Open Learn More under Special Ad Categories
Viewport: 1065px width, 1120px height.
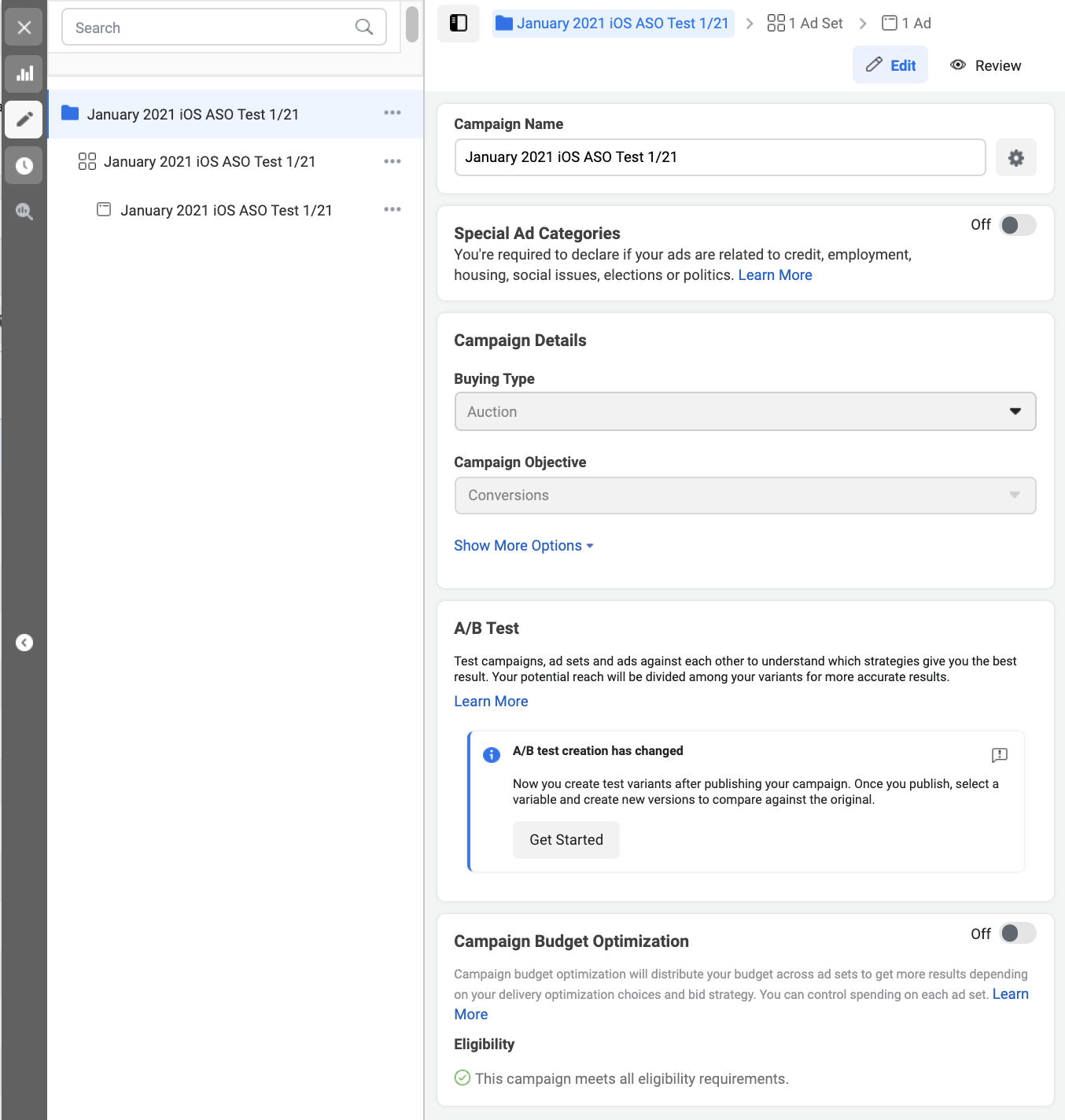(775, 275)
